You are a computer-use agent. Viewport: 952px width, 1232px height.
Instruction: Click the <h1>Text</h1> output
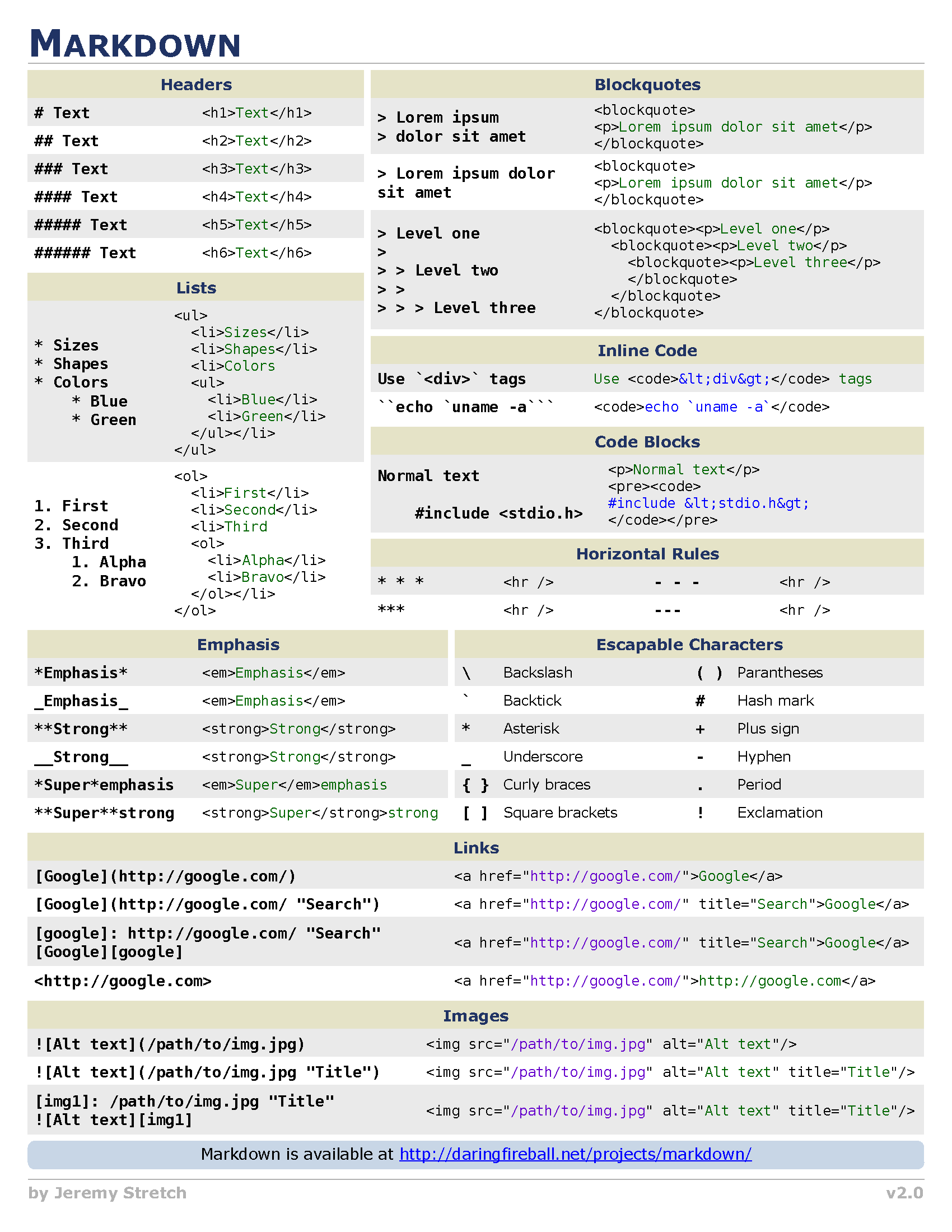tap(256, 113)
